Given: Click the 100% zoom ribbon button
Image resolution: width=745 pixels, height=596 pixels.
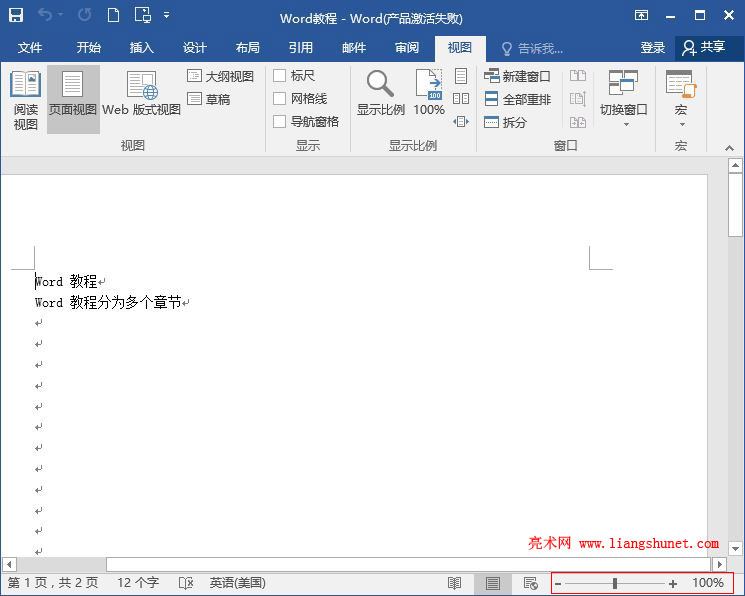Looking at the screenshot, I should (429, 94).
